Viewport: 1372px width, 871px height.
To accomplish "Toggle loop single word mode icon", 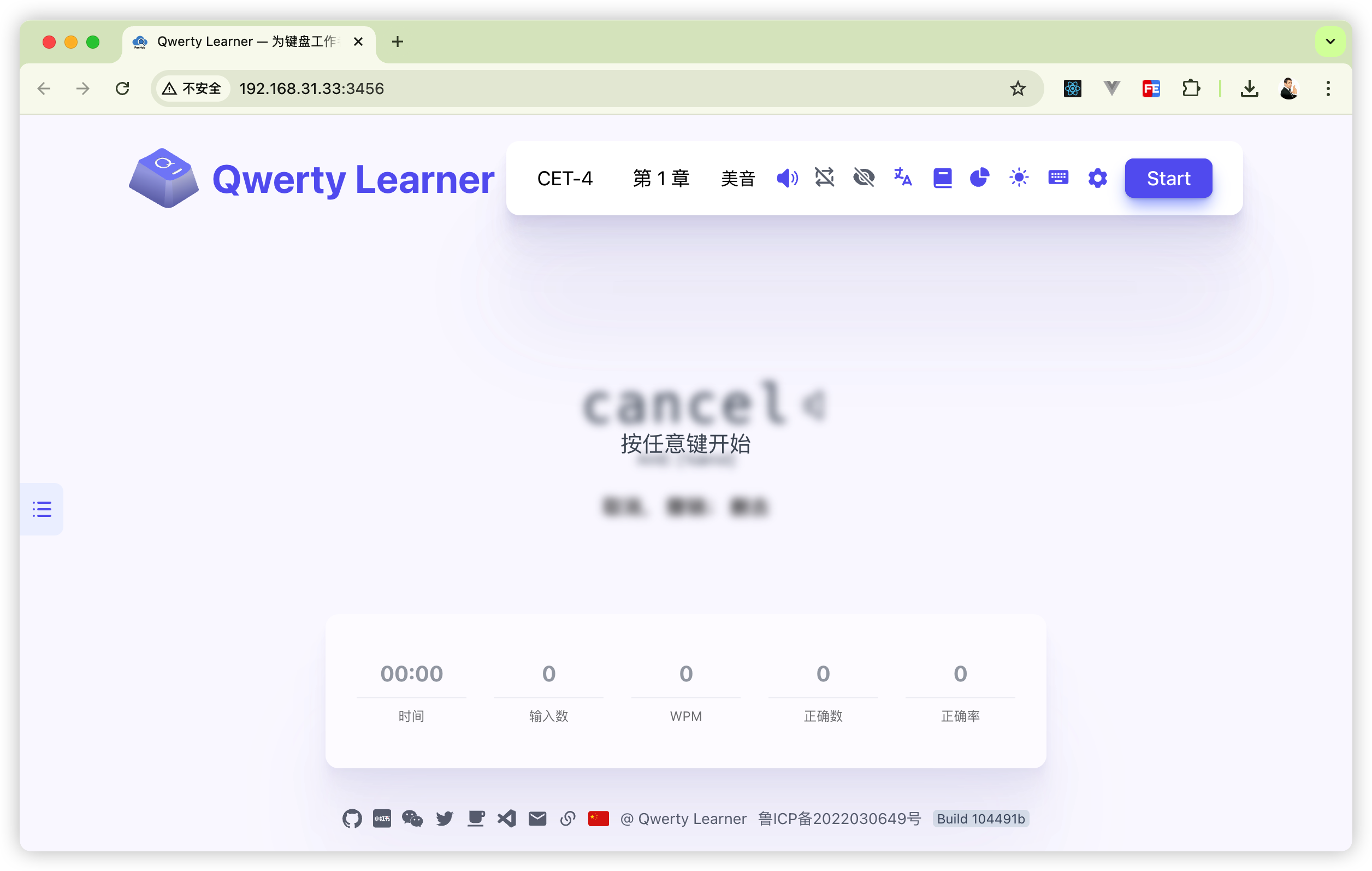I will tap(824, 178).
